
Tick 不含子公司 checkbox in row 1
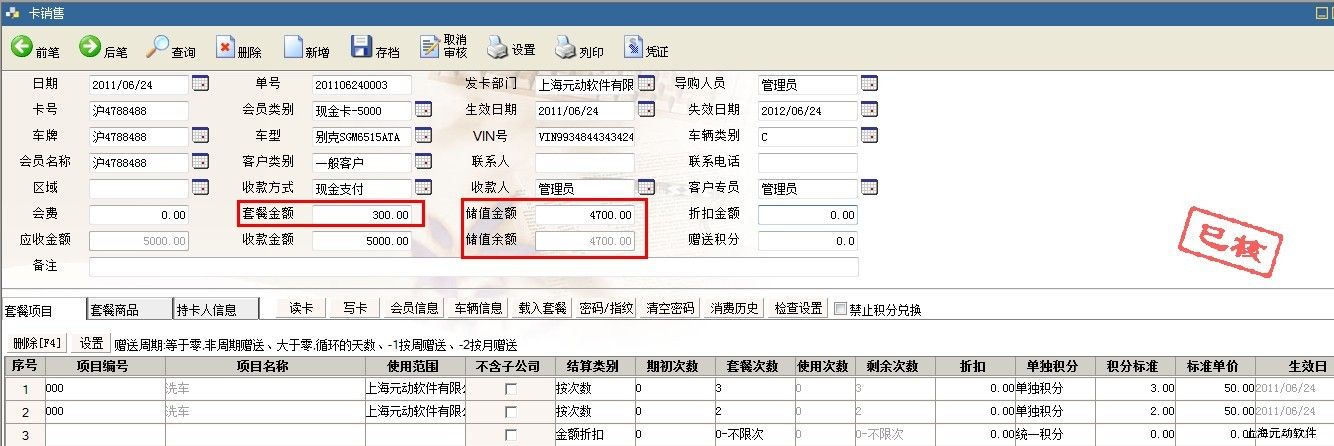(x=511, y=389)
